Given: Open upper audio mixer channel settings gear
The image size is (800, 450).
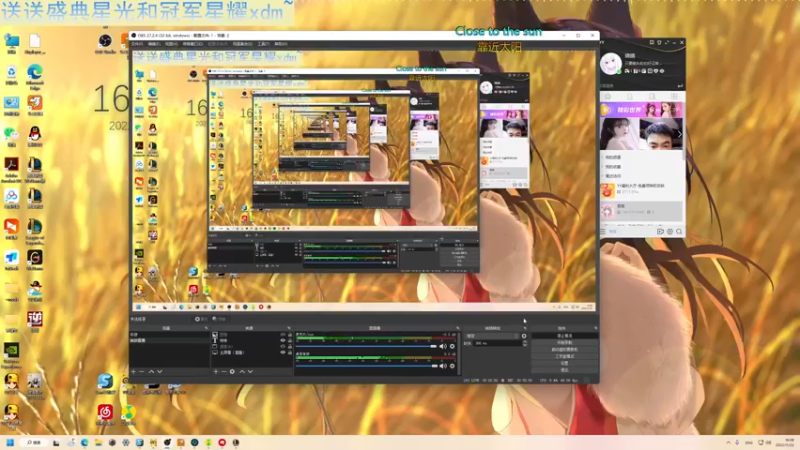Looking at the screenshot, I should tap(452, 346).
